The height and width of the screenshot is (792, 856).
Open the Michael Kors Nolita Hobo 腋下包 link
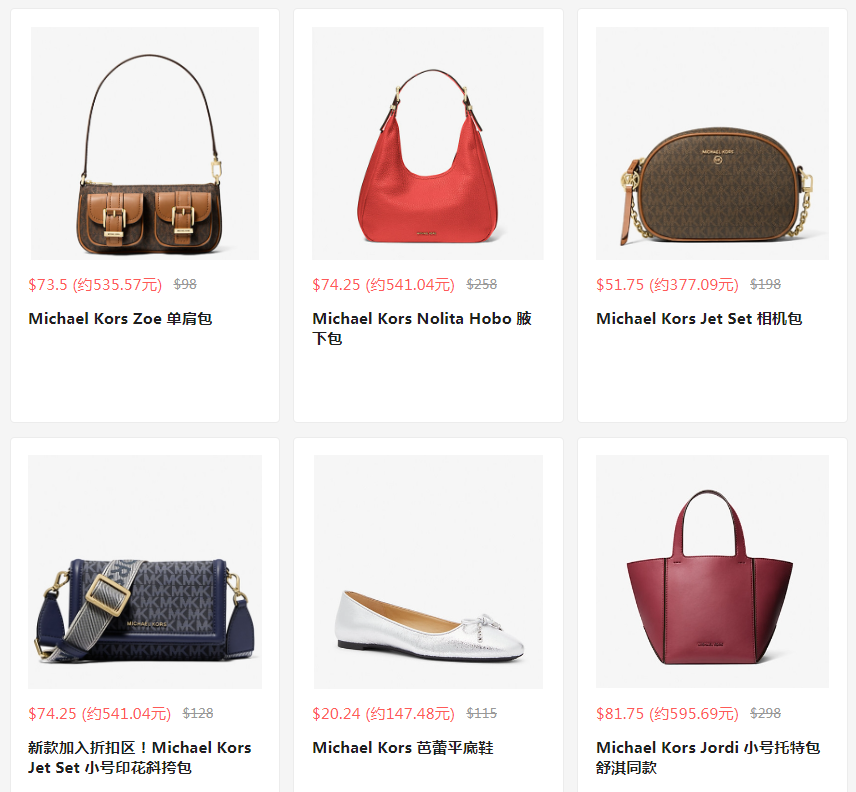(x=421, y=328)
